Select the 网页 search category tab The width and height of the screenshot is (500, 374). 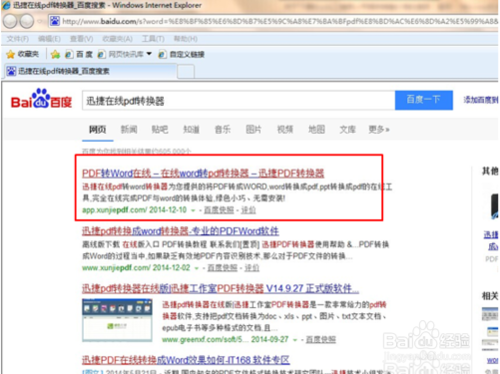pos(97,129)
